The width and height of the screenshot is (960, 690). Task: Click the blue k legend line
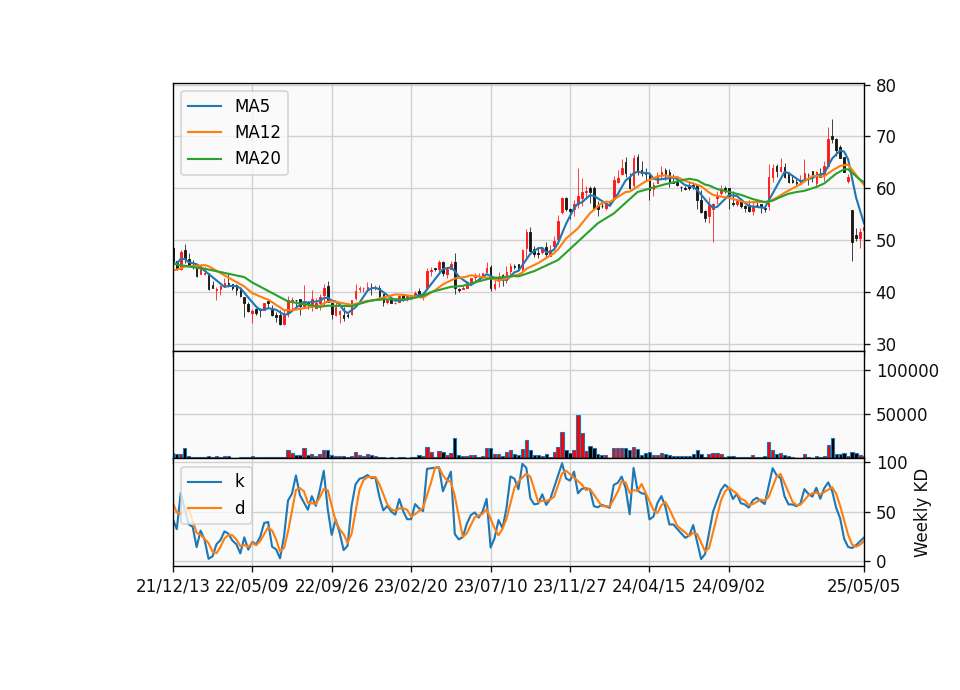click(204, 482)
